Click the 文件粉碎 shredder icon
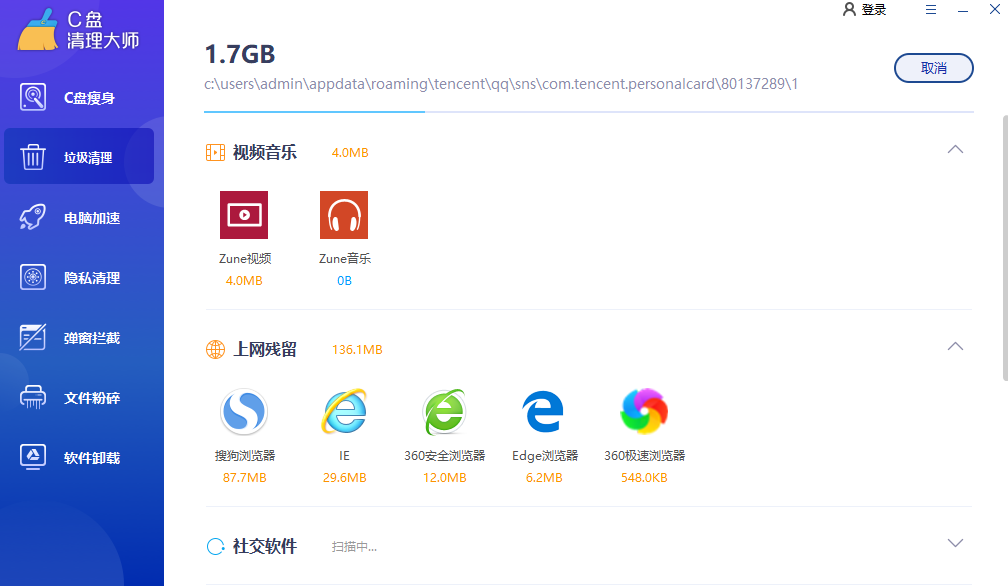 pos(31,397)
